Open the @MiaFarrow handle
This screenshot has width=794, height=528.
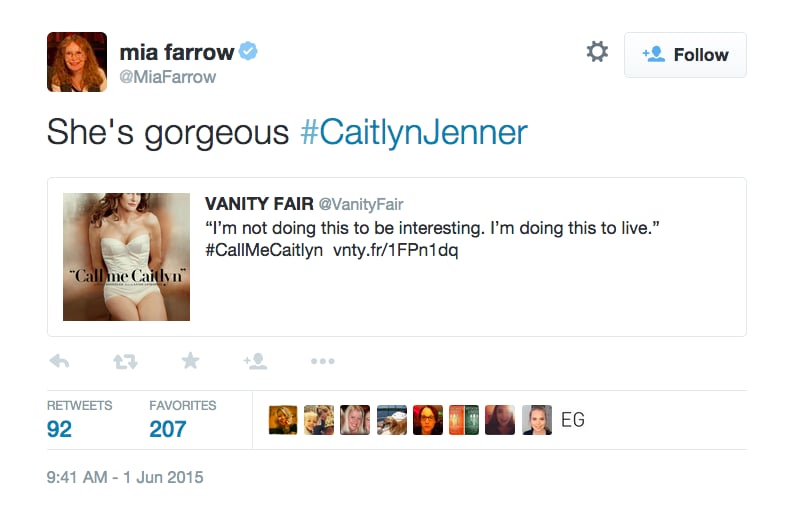pyautogui.click(x=168, y=77)
